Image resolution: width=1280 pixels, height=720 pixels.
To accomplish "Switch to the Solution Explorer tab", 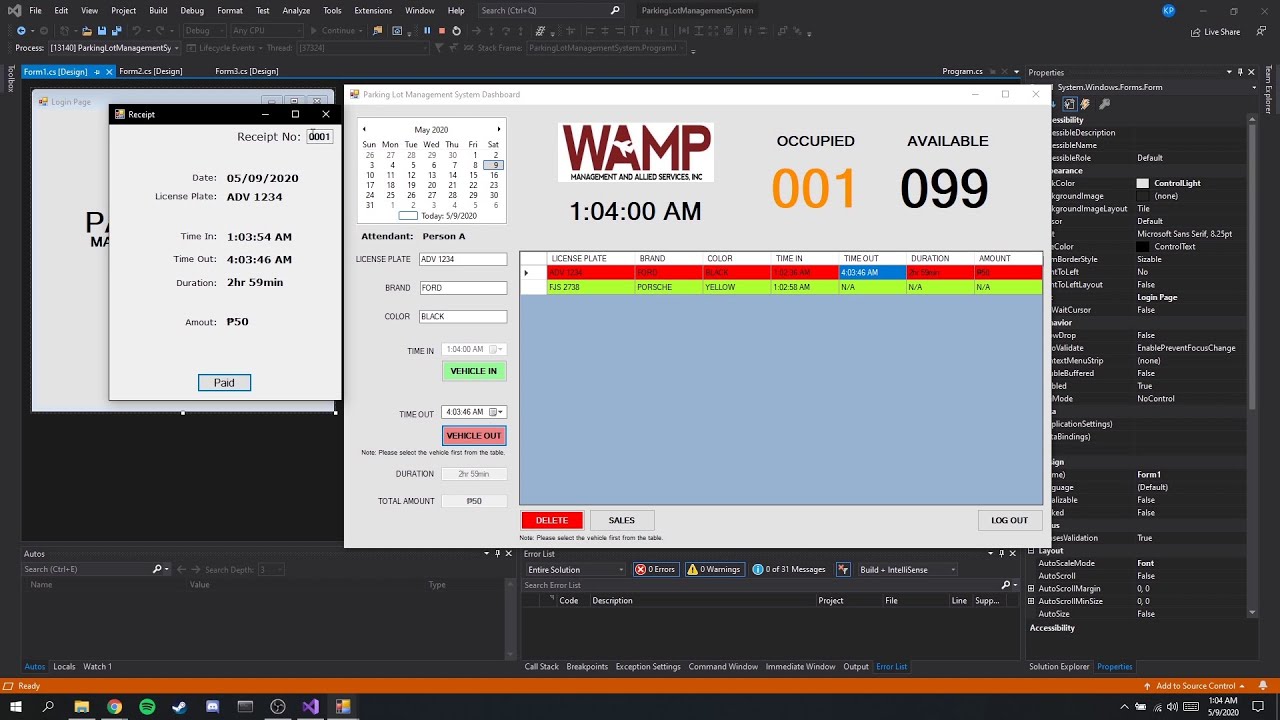I will 1059,667.
